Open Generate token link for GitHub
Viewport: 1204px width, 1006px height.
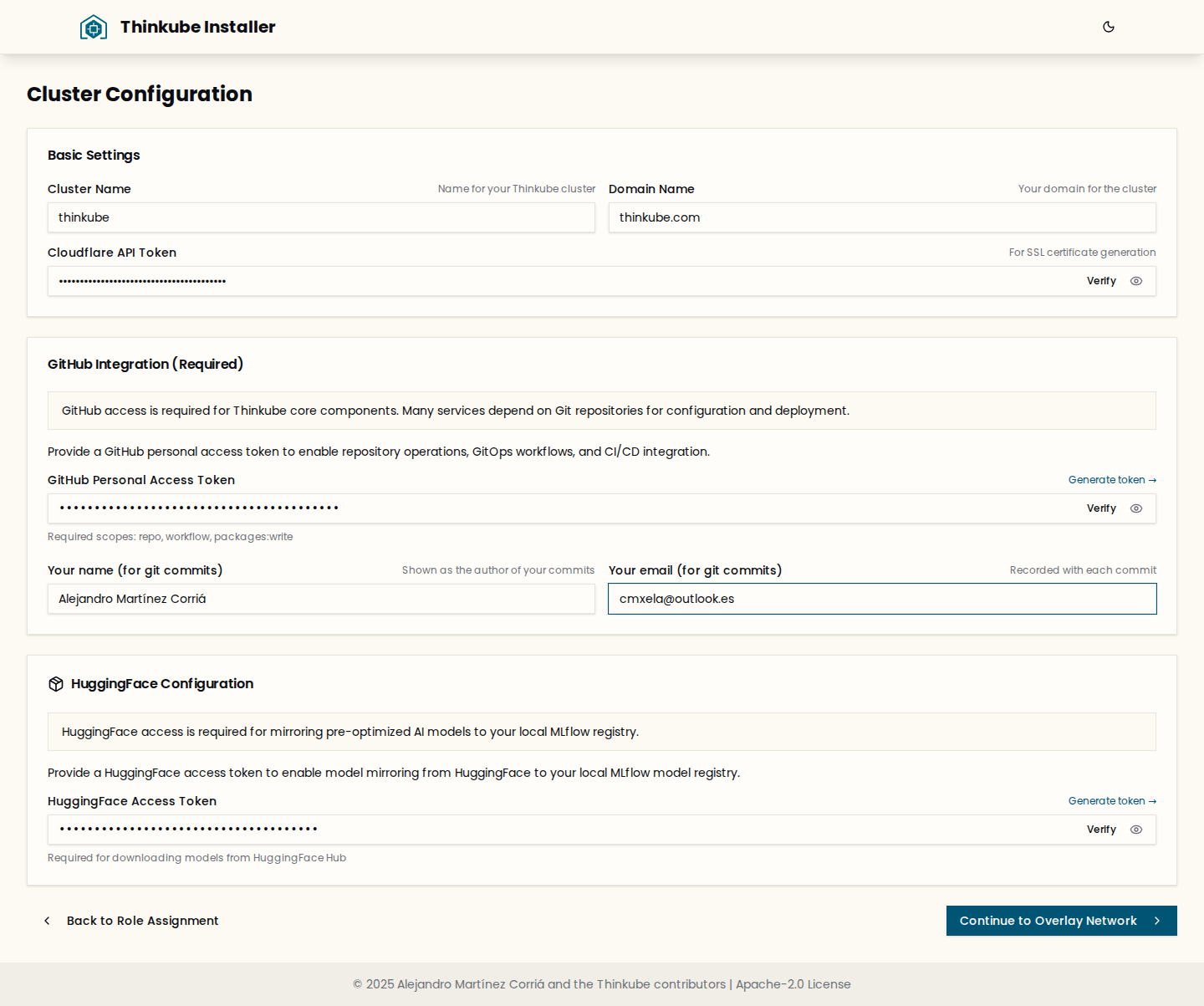tap(1112, 480)
